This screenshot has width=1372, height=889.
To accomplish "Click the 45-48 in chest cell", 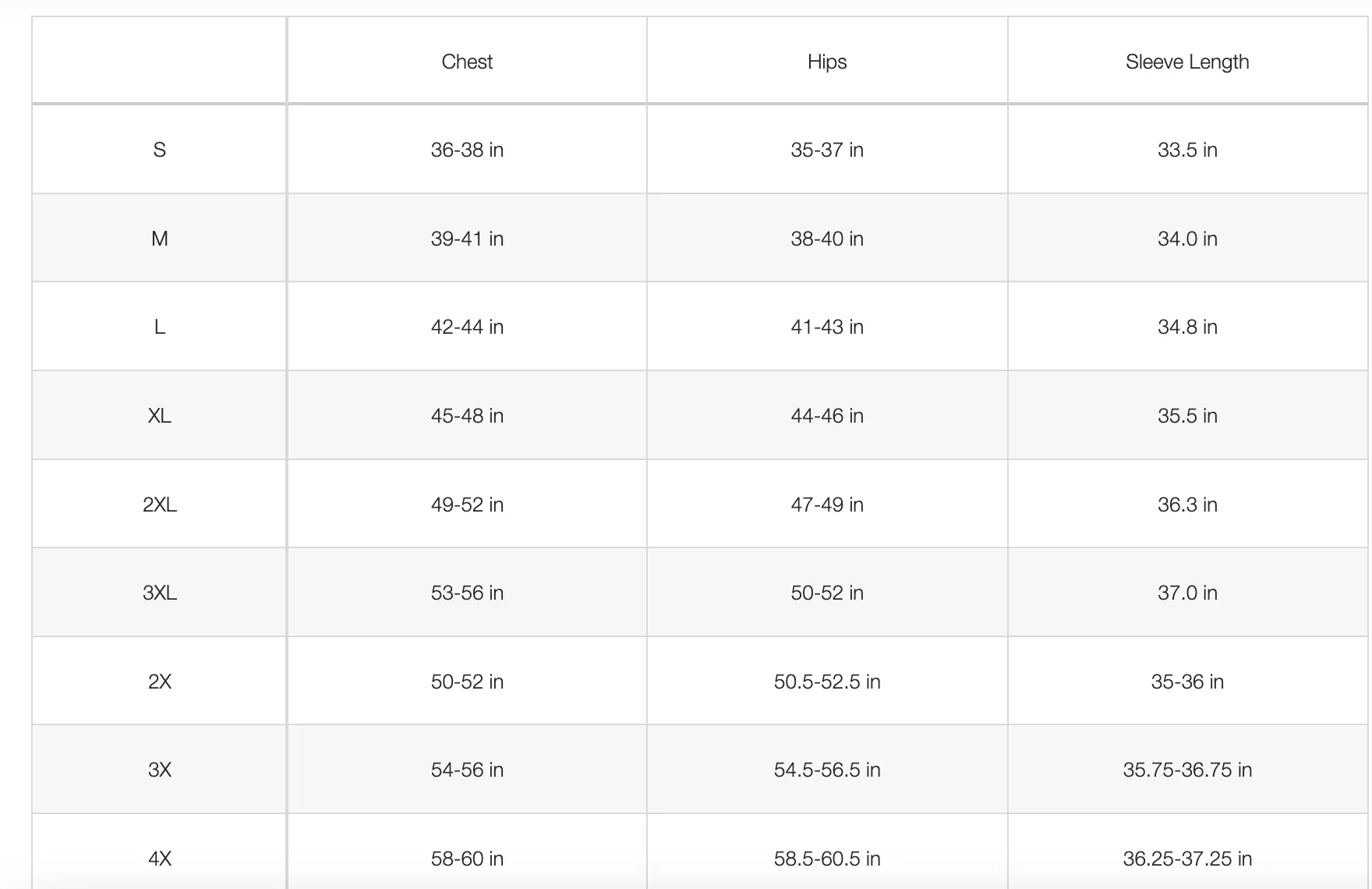I will point(467,416).
